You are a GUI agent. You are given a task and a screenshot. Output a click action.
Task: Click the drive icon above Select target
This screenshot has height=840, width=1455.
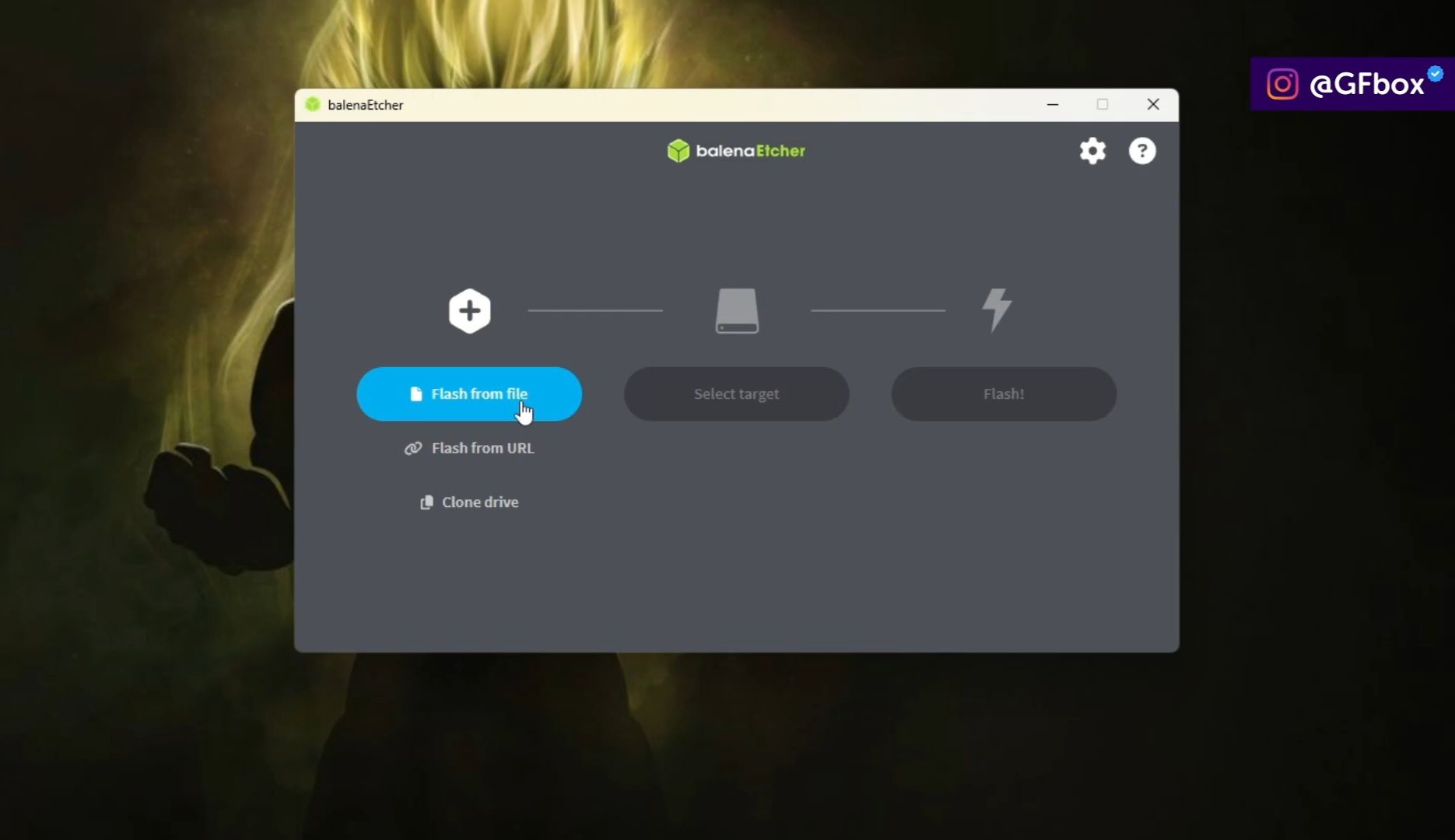pos(736,310)
